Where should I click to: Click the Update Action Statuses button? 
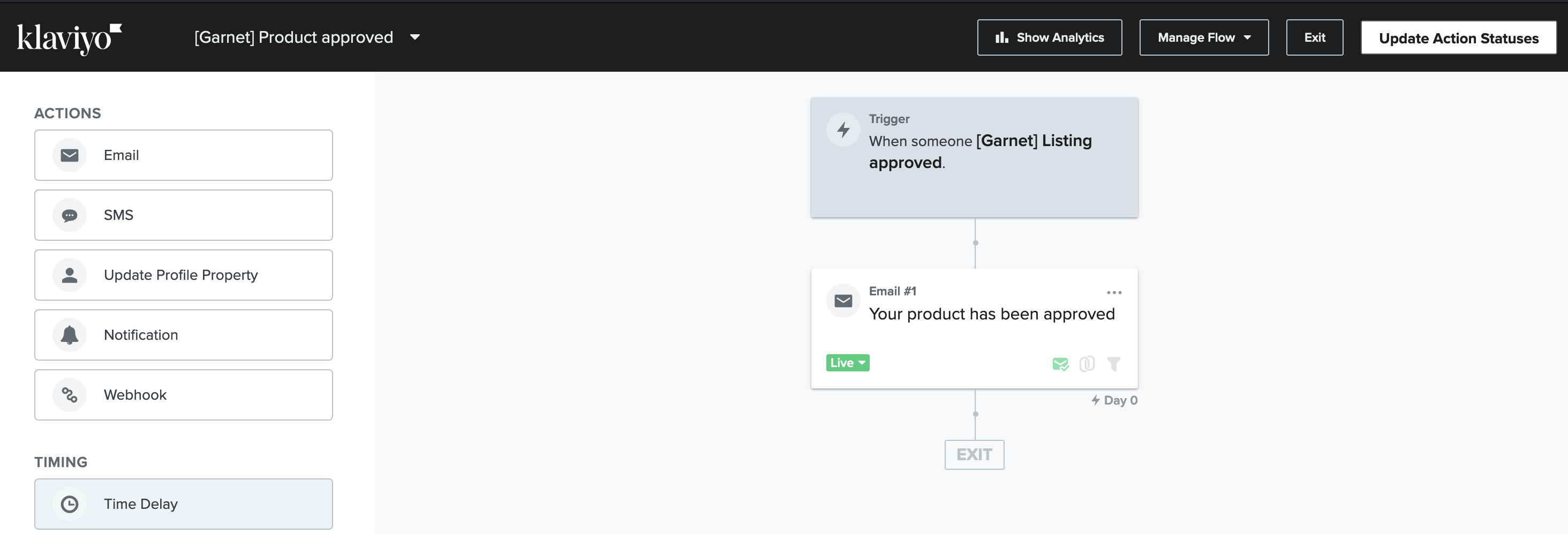pos(1458,37)
